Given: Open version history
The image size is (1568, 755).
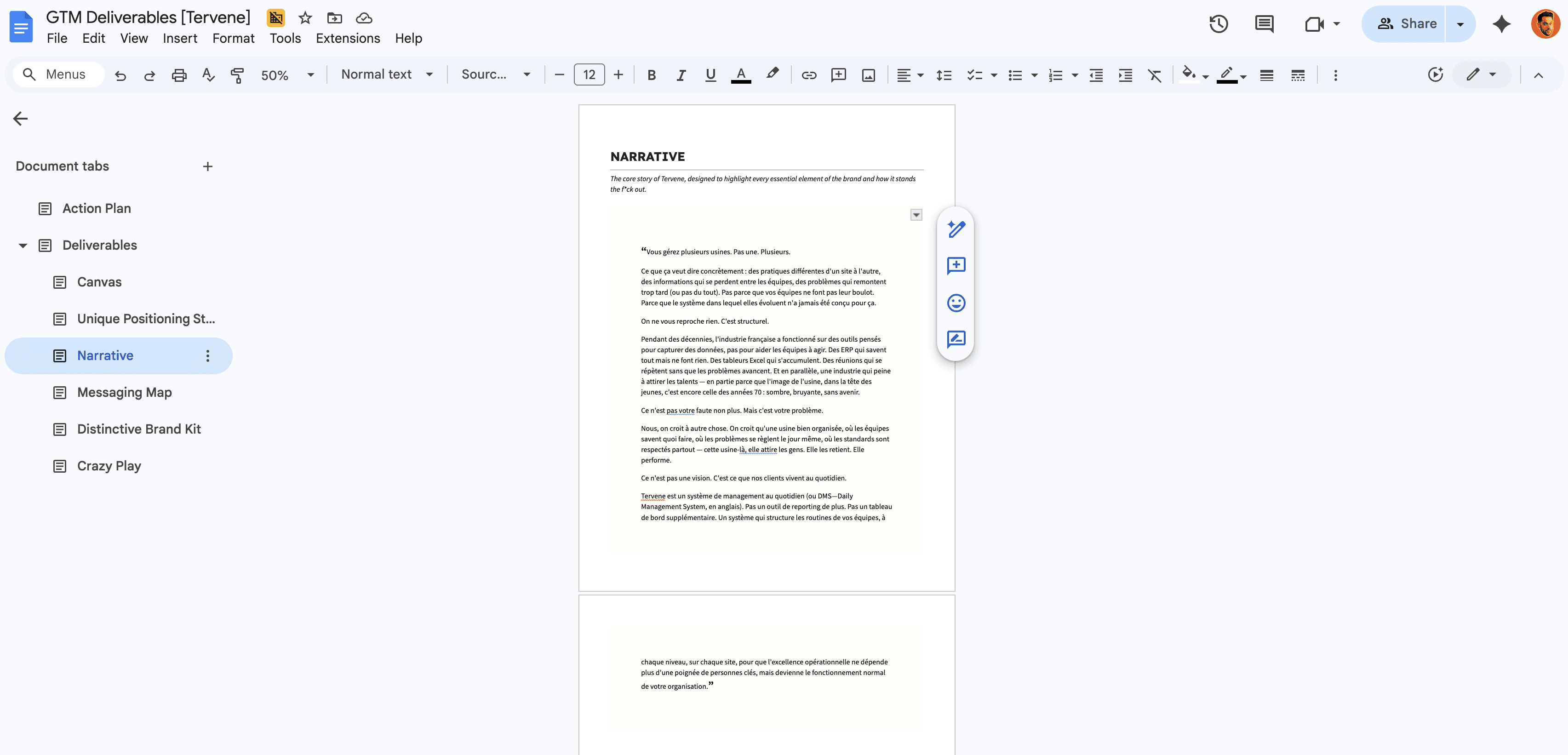Looking at the screenshot, I should click(x=1219, y=24).
